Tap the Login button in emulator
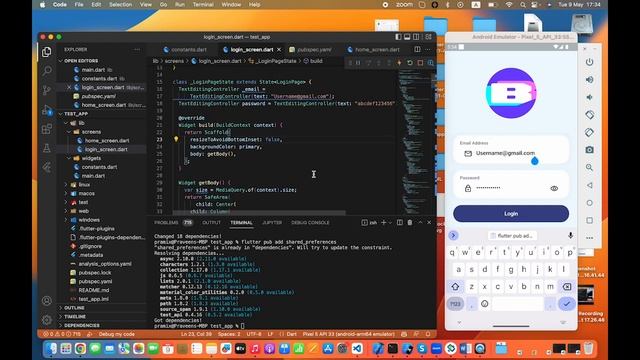 coord(511,213)
